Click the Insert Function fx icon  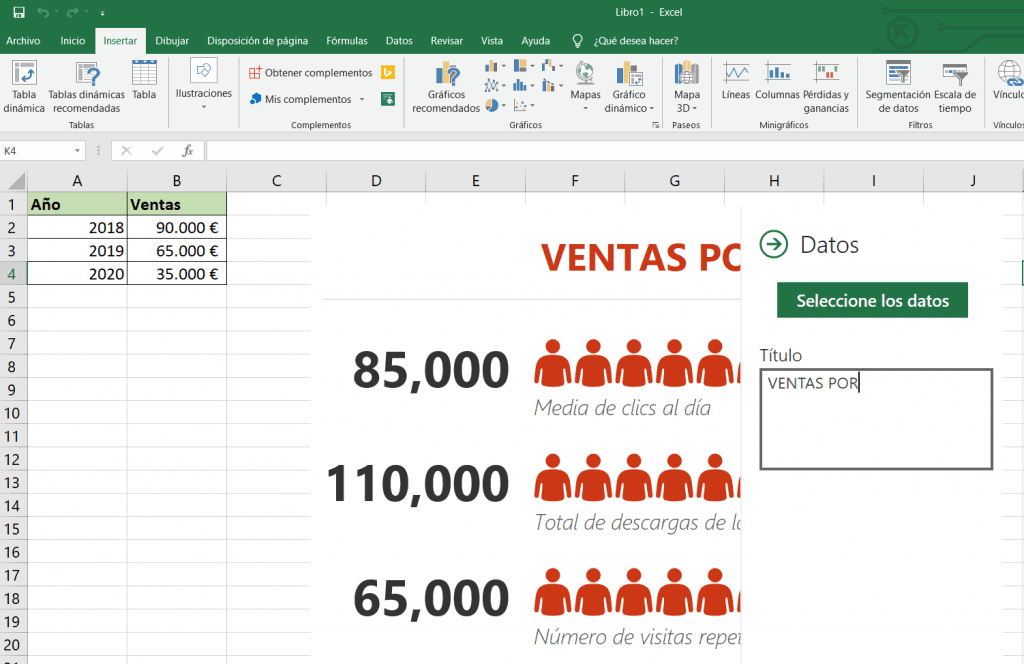[187, 151]
